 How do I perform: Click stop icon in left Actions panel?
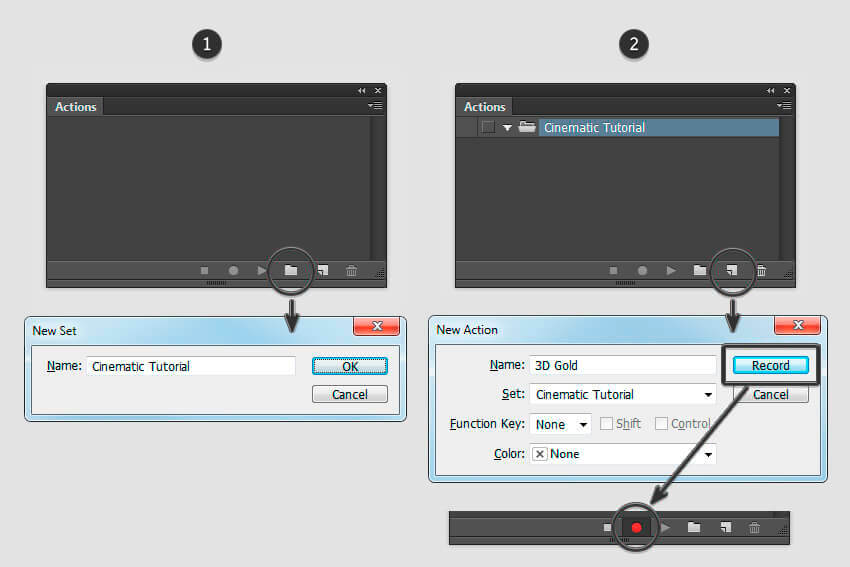[204, 270]
